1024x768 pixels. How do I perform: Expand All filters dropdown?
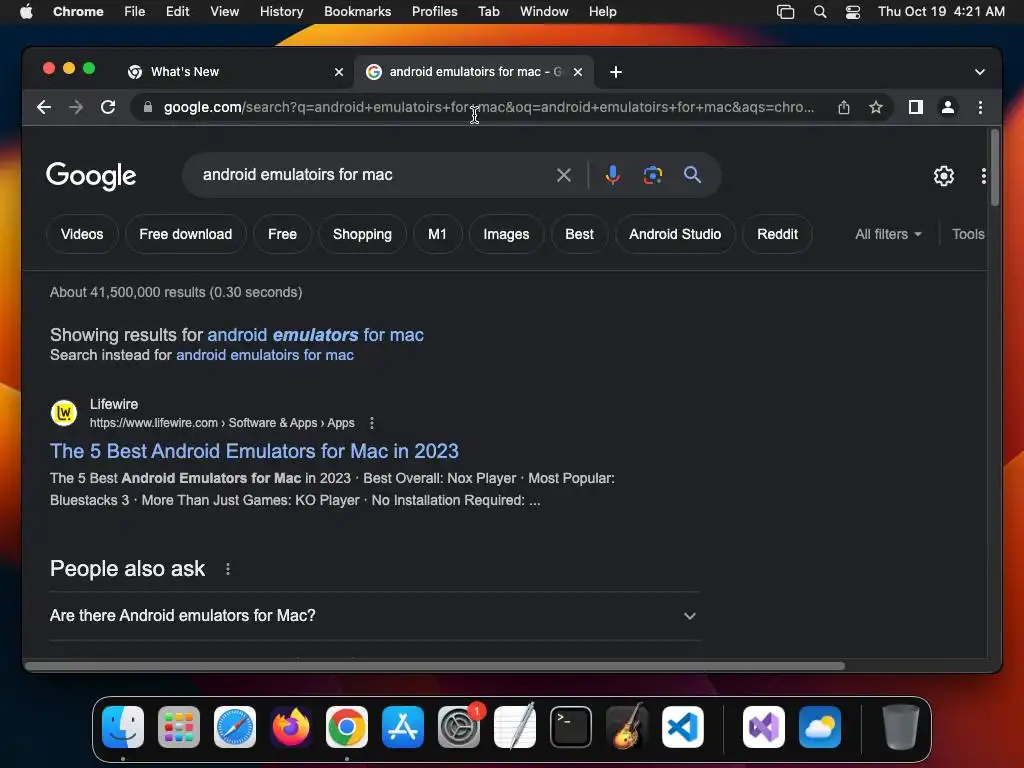point(888,234)
